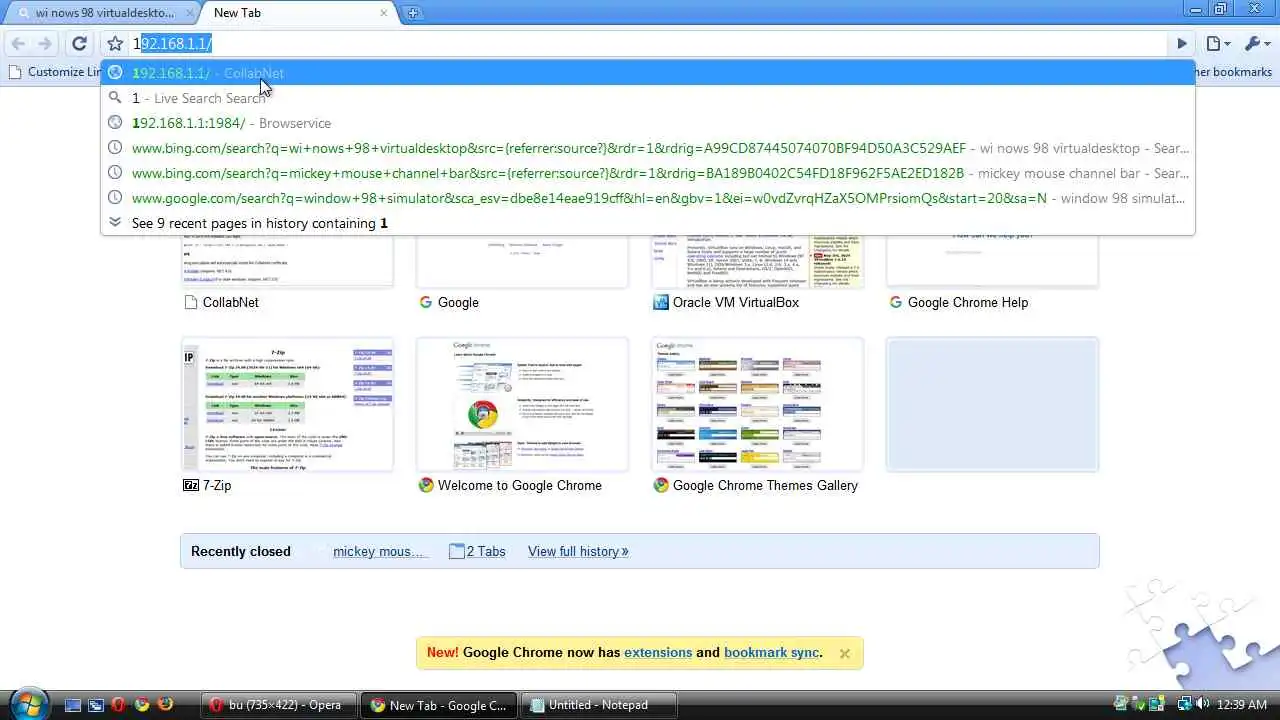Click the Show Desktop quick launch icon
1280x720 pixels.
[x=72, y=705]
